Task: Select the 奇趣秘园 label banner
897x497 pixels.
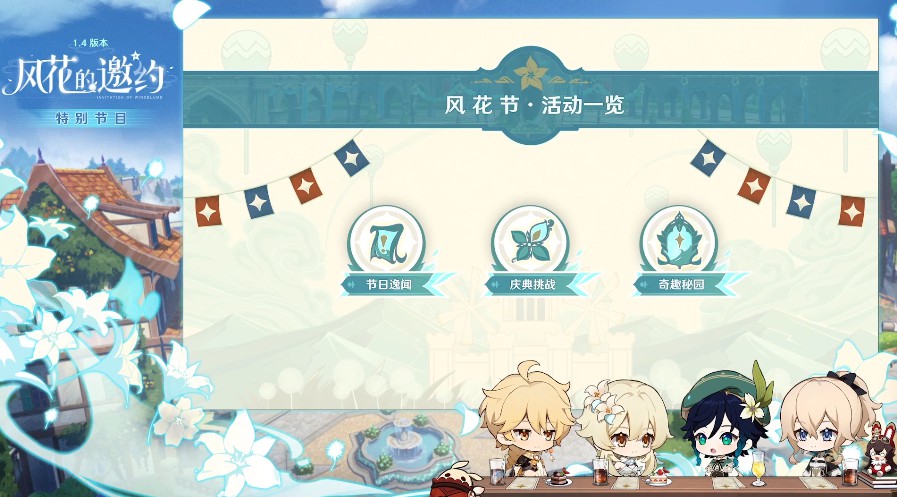Action: pyautogui.click(x=680, y=284)
